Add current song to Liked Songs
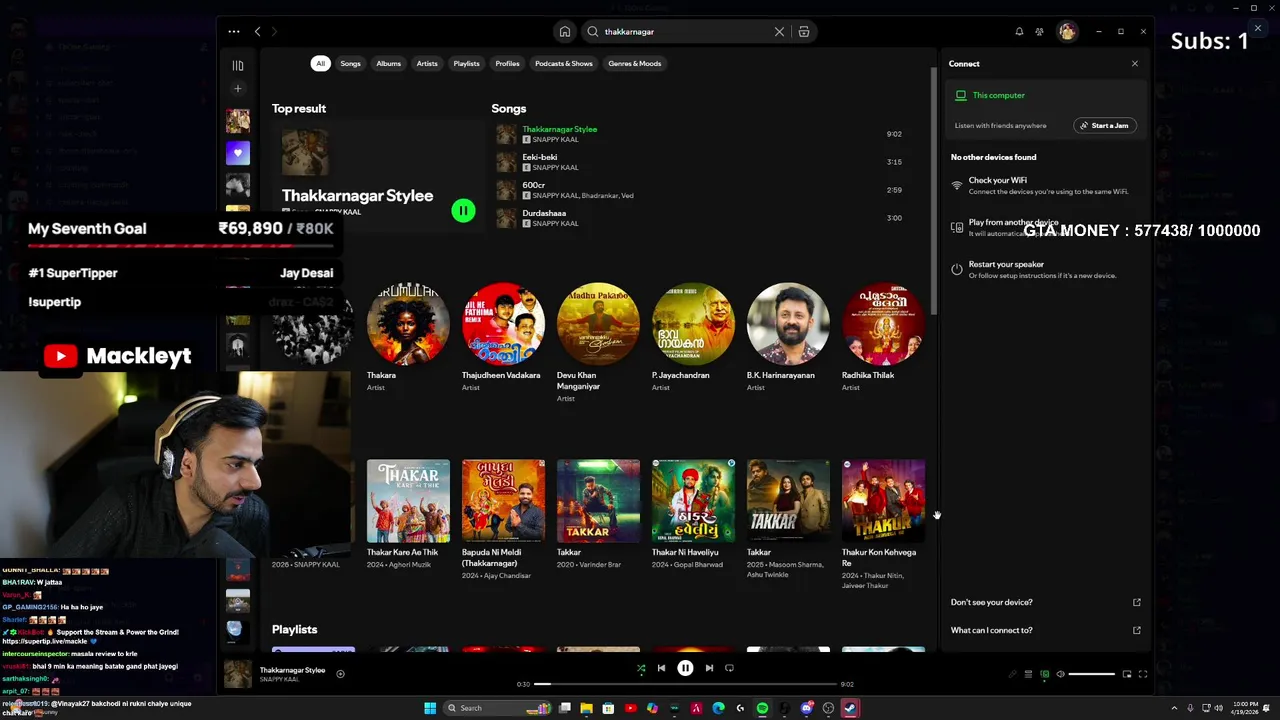 pyautogui.click(x=340, y=674)
